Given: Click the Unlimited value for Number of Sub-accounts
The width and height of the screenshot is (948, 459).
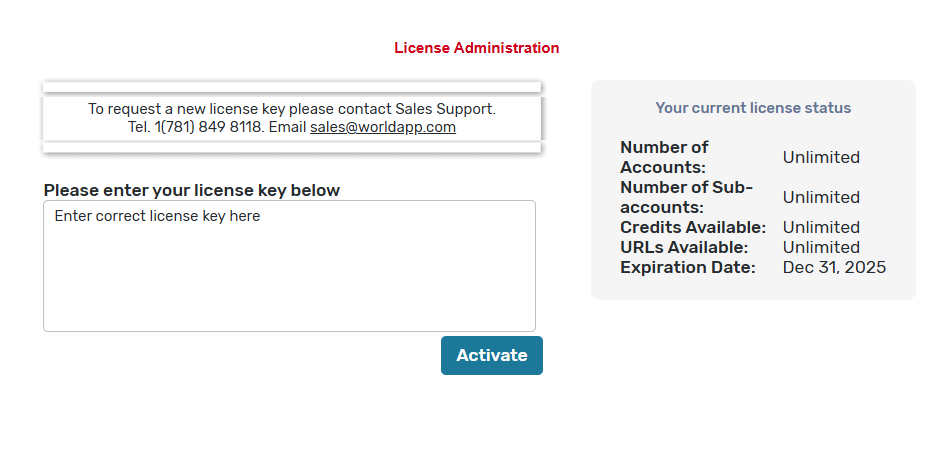Looking at the screenshot, I should (x=821, y=197).
